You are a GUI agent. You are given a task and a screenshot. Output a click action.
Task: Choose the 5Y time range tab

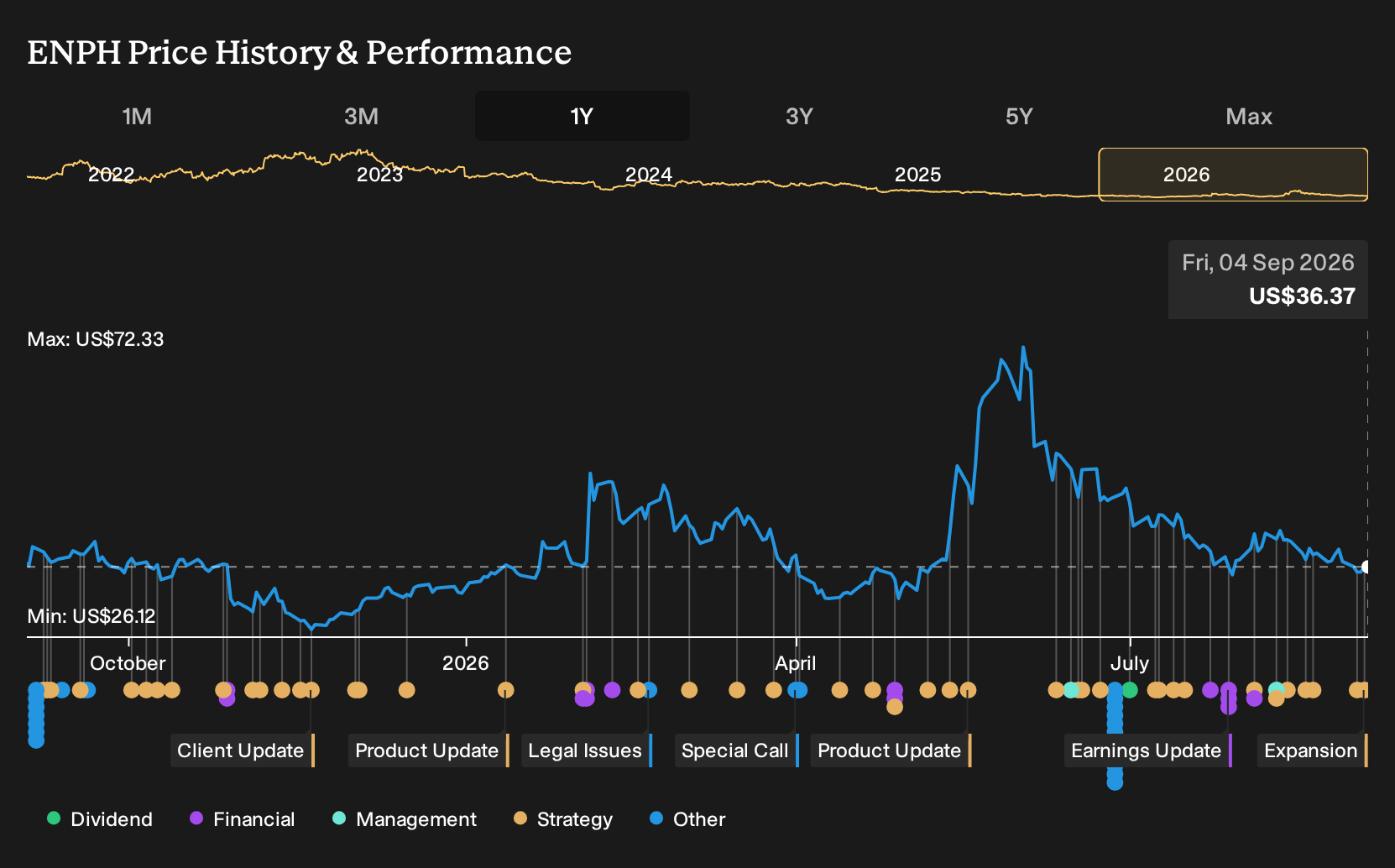pyautogui.click(x=1019, y=116)
